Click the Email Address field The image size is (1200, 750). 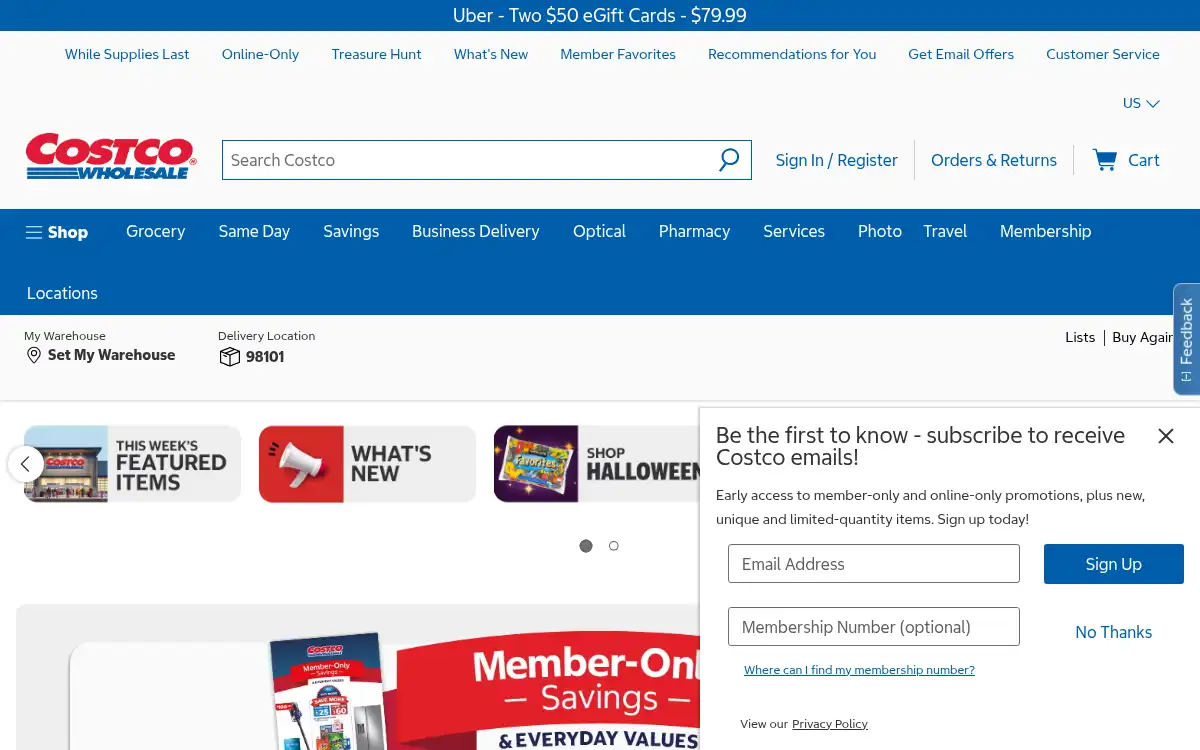[x=874, y=564]
